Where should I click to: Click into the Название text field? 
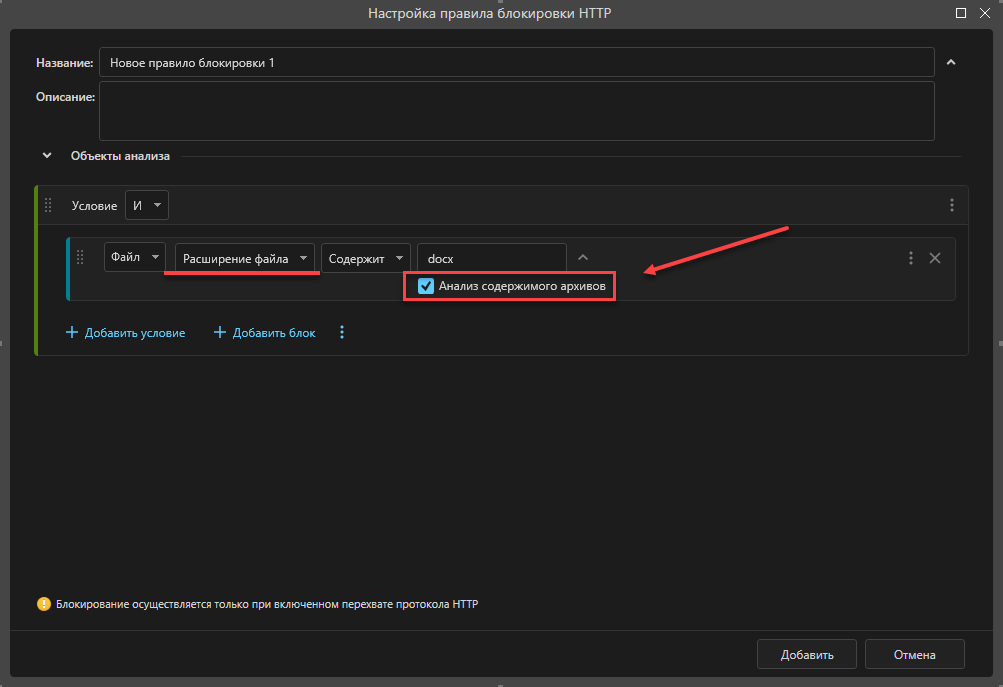coord(517,63)
